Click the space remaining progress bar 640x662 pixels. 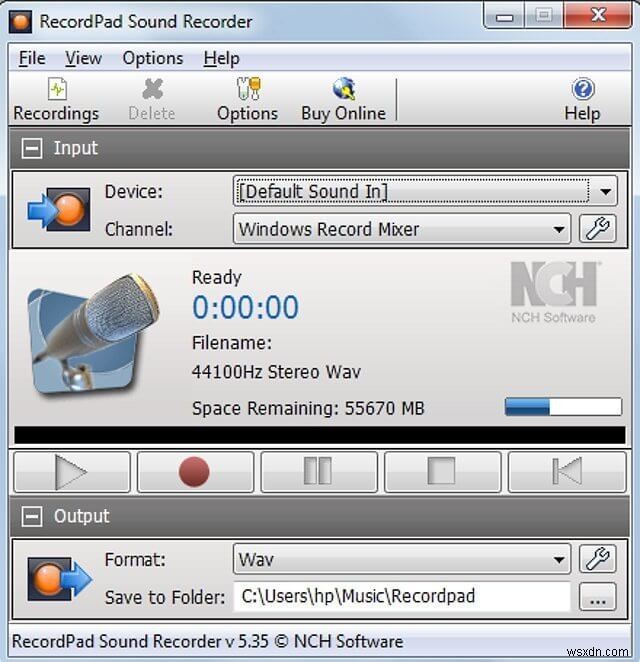563,407
